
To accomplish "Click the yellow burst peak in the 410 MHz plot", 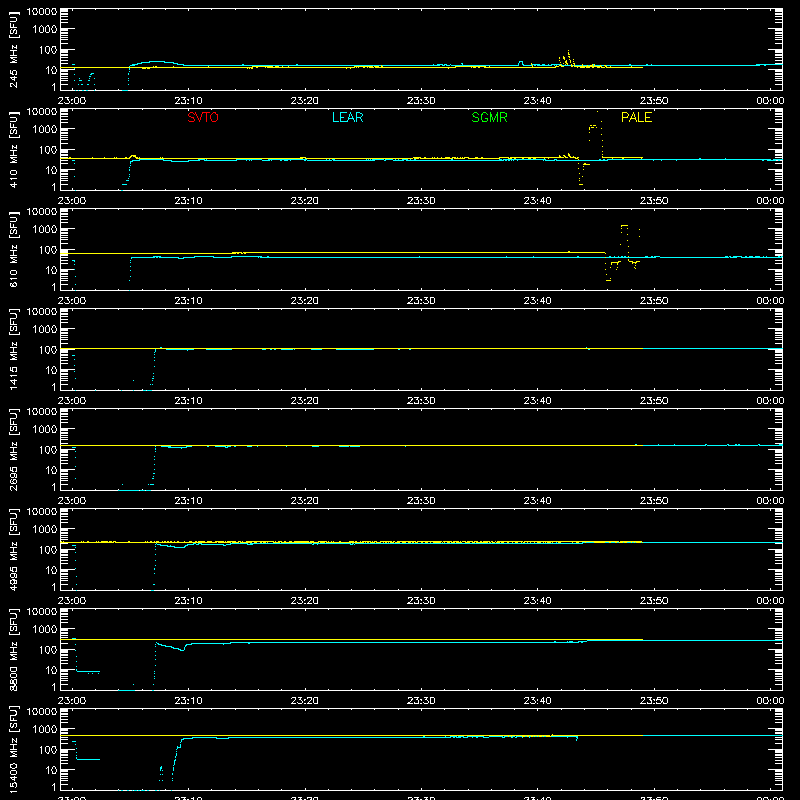I will [x=594, y=126].
